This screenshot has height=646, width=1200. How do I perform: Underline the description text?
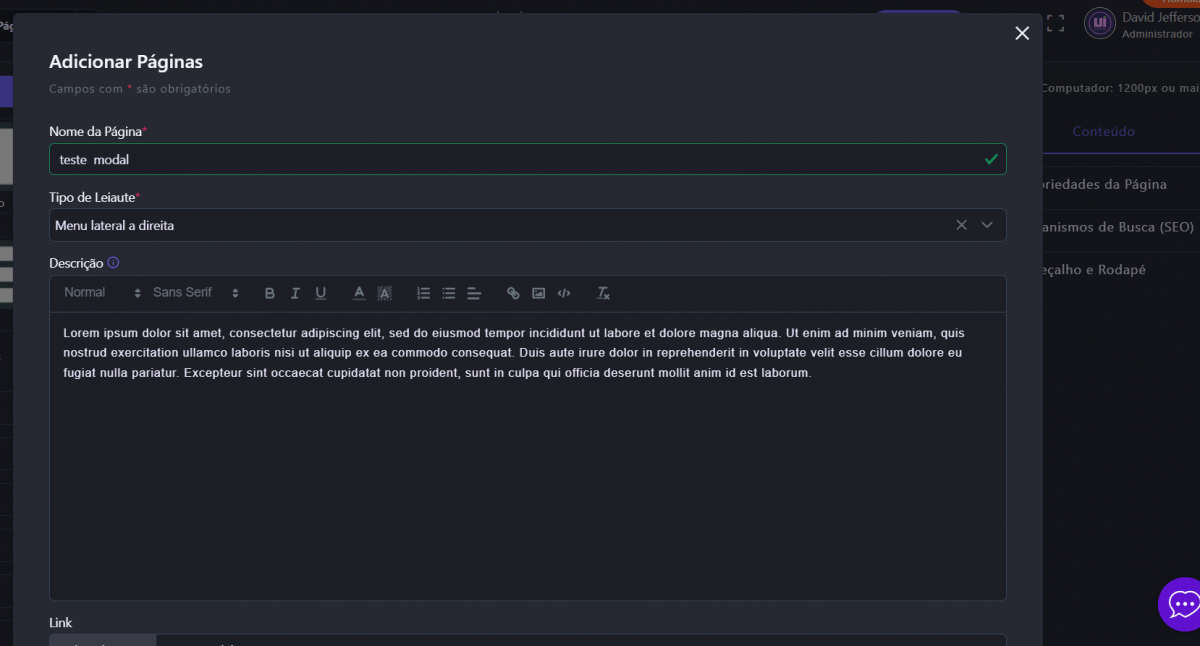coord(321,293)
